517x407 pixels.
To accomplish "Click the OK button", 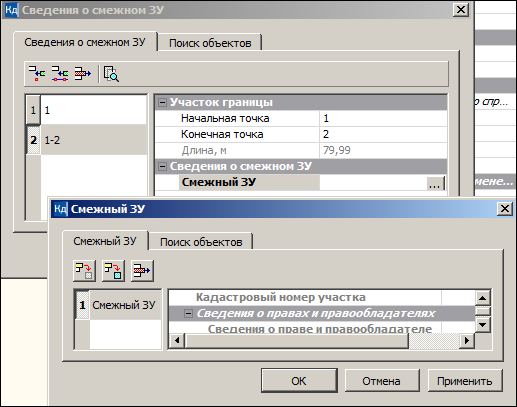I will click(x=299, y=381).
